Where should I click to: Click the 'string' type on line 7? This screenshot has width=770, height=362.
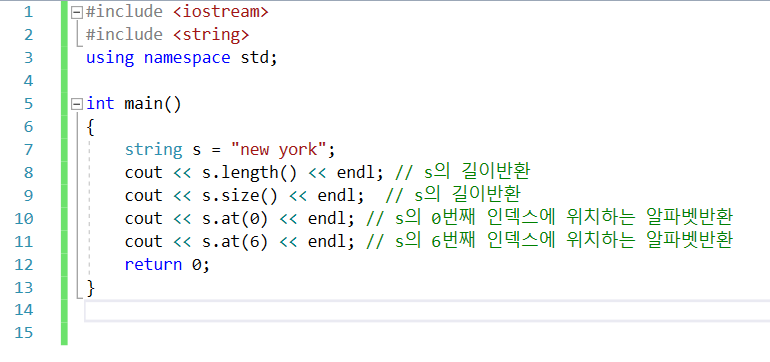153,149
